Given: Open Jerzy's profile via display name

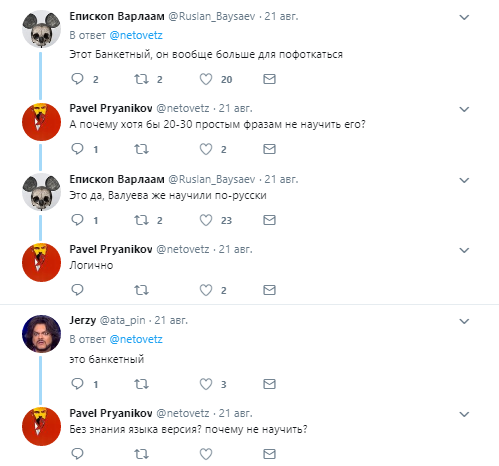Looking at the screenshot, I should [83, 320].
